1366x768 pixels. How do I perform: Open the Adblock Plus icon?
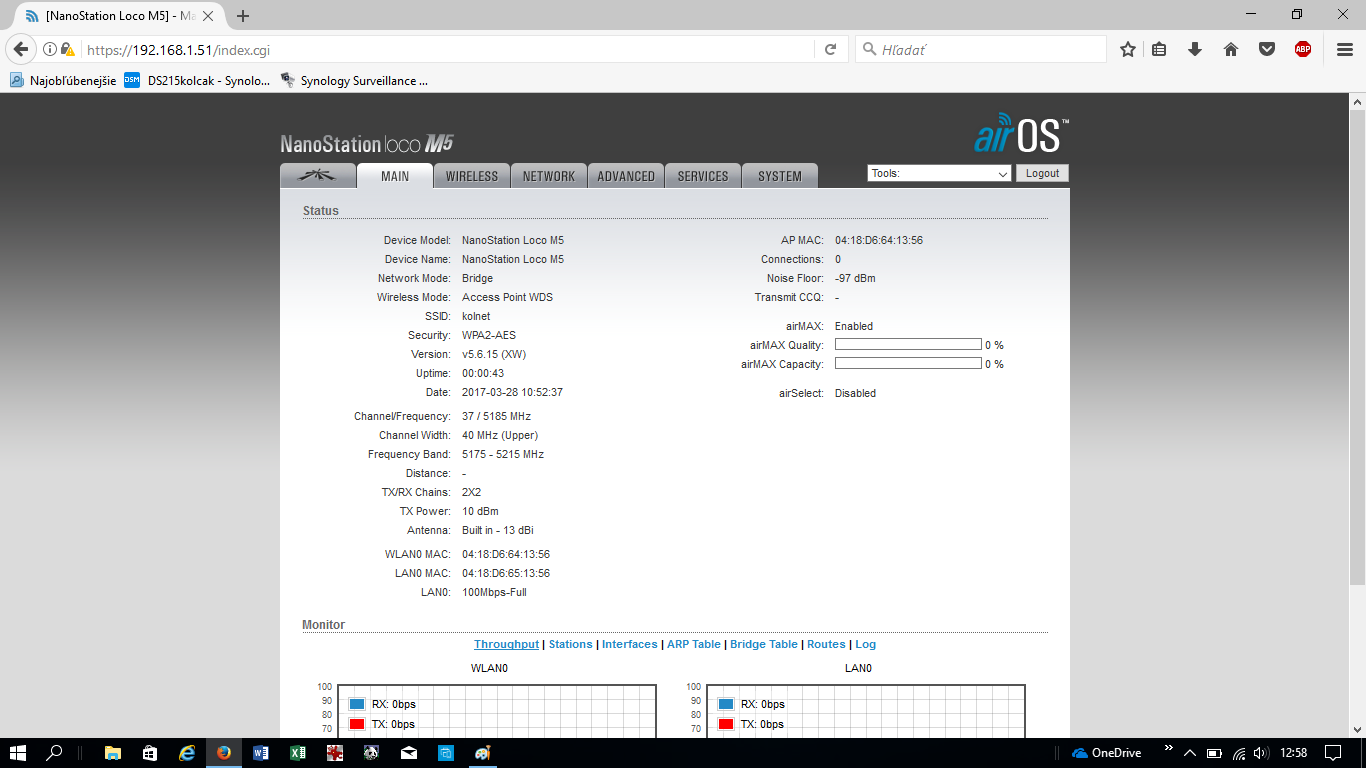(1302, 49)
